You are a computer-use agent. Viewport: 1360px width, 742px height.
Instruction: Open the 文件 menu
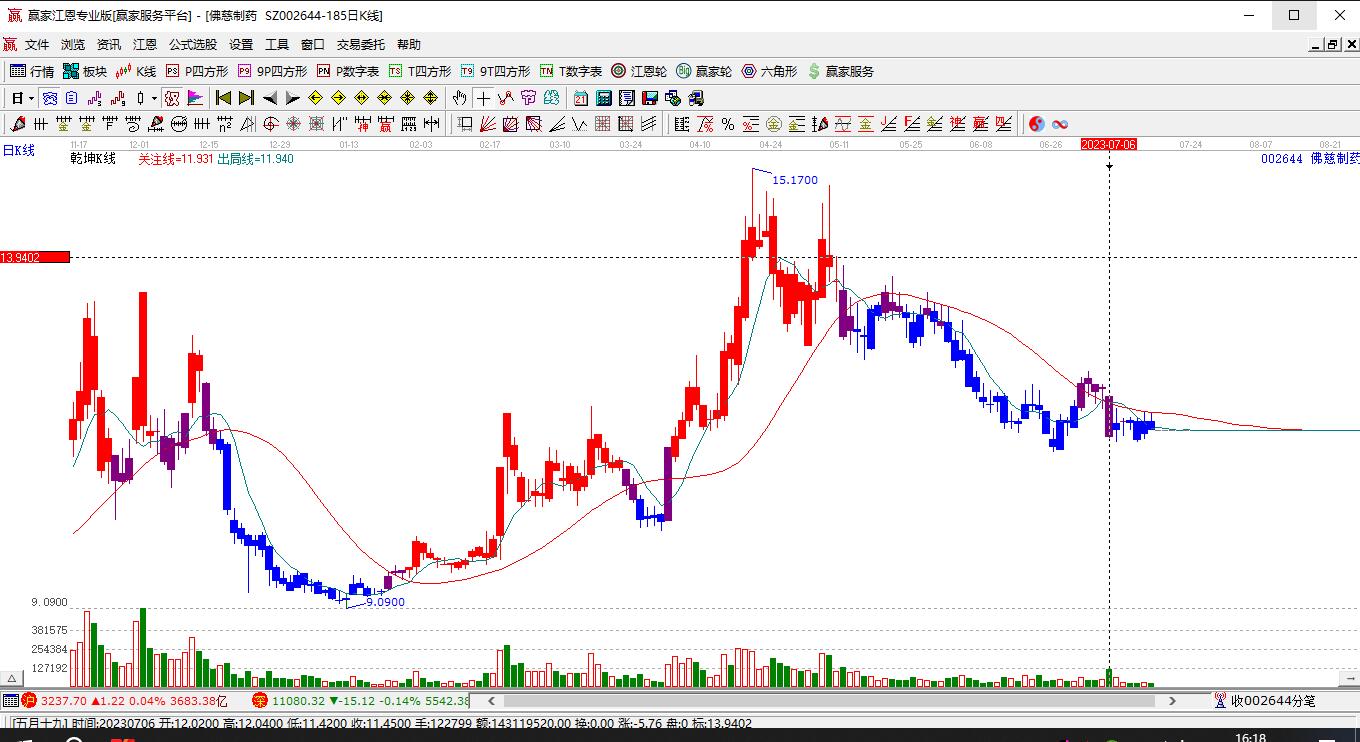click(x=37, y=44)
